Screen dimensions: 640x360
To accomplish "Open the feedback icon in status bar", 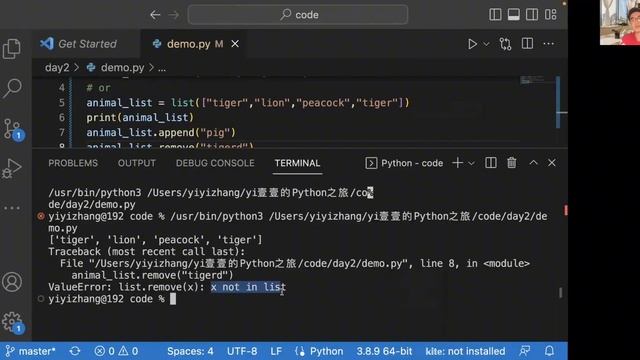I will (x=524, y=351).
